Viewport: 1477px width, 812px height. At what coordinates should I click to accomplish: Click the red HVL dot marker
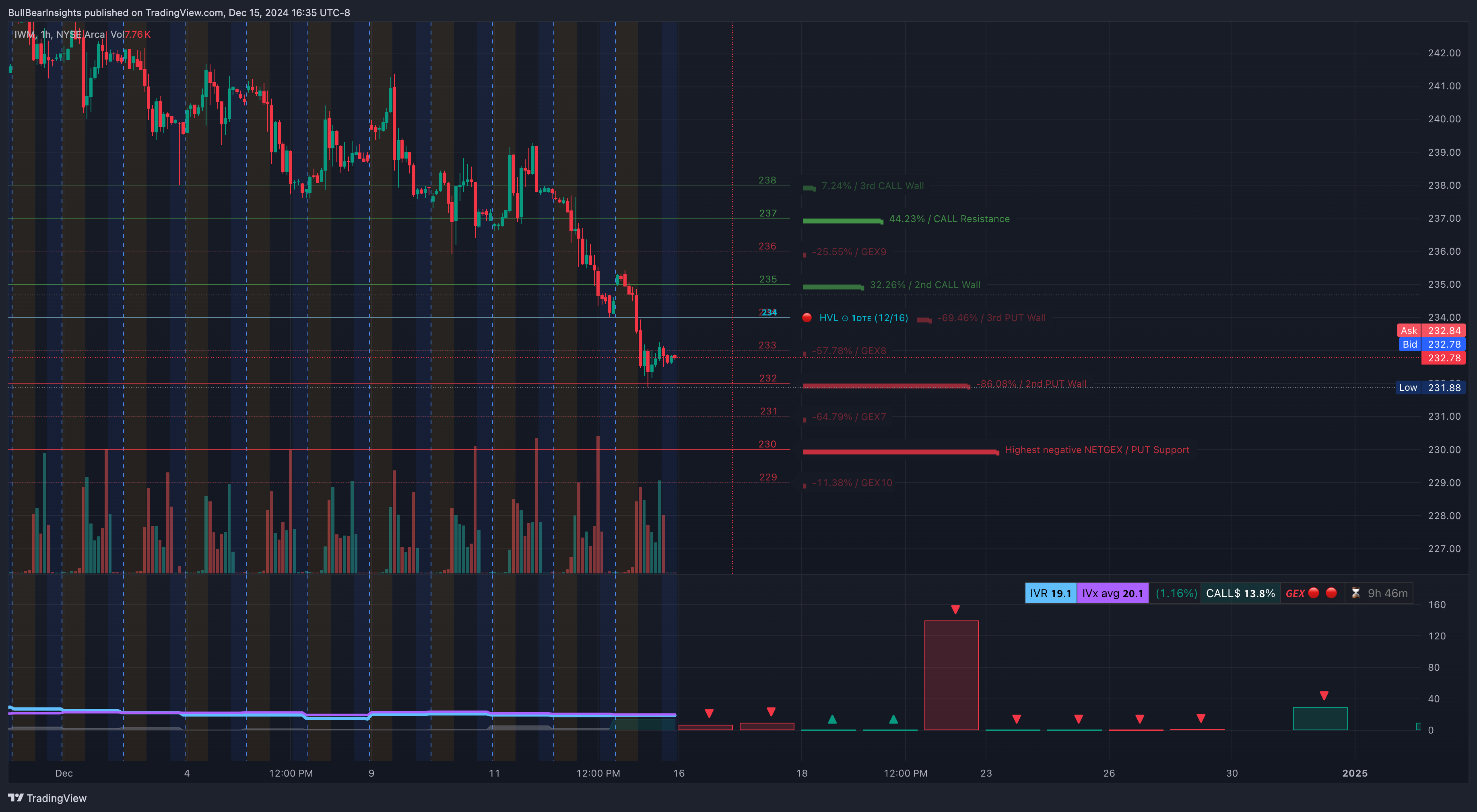807,317
